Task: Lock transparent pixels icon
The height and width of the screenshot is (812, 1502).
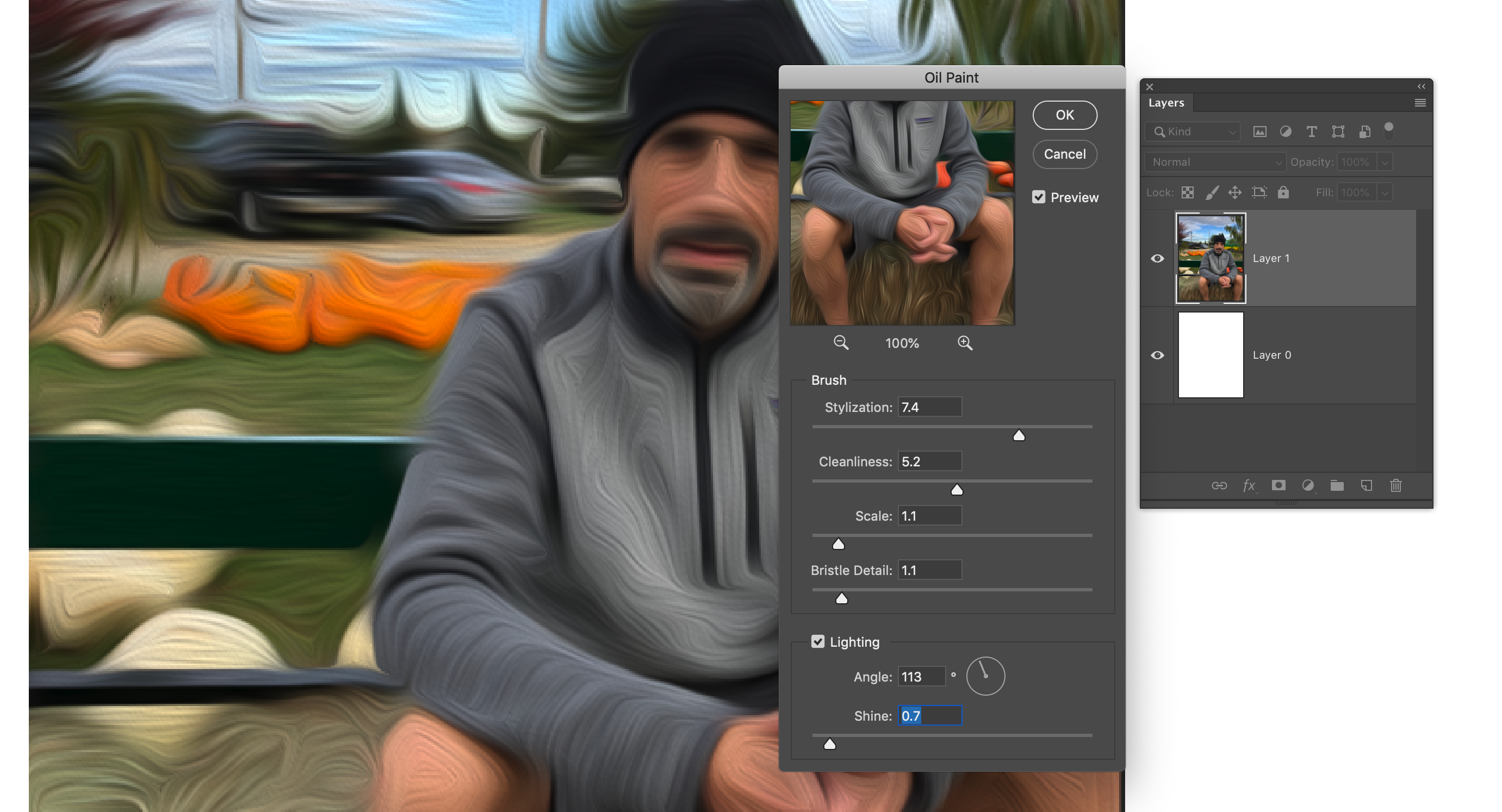Action: tap(1188, 192)
